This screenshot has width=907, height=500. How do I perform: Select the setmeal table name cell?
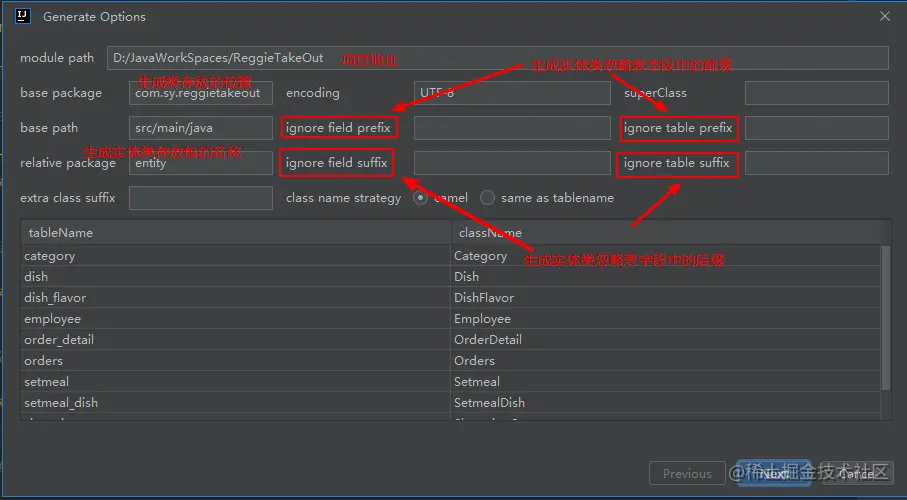point(236,381)
